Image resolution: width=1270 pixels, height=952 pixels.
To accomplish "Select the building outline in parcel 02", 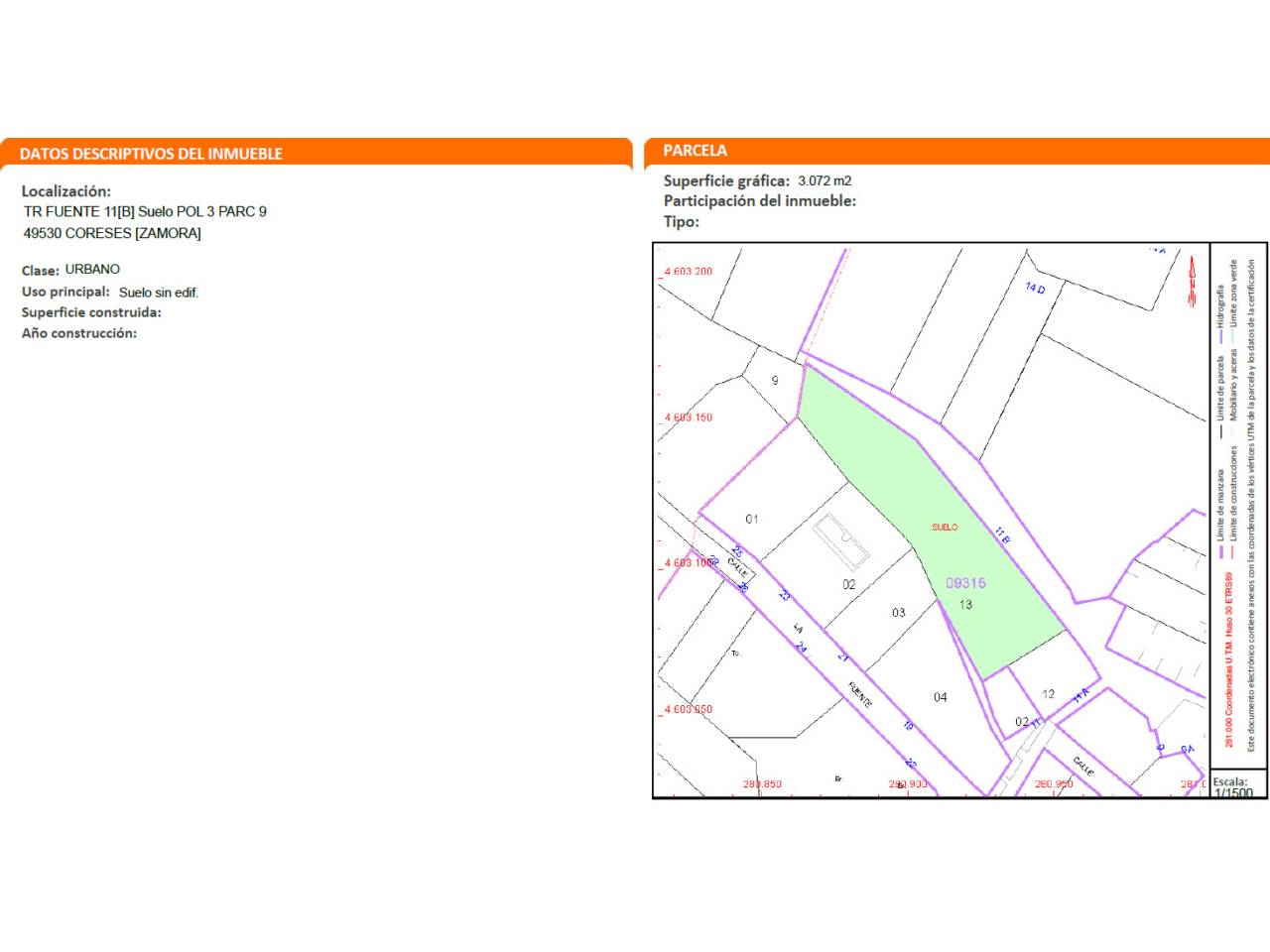I will point(841,540).
